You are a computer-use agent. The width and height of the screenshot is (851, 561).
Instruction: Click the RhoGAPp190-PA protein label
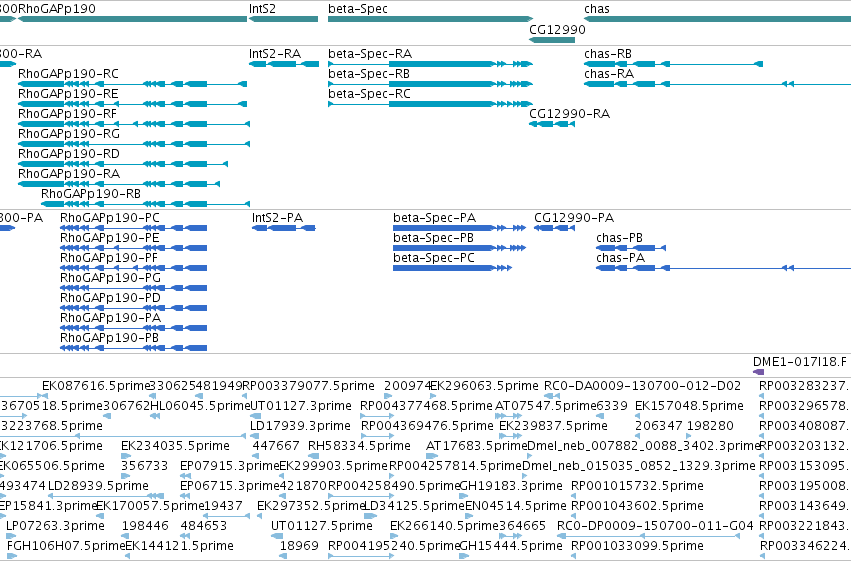110,318
